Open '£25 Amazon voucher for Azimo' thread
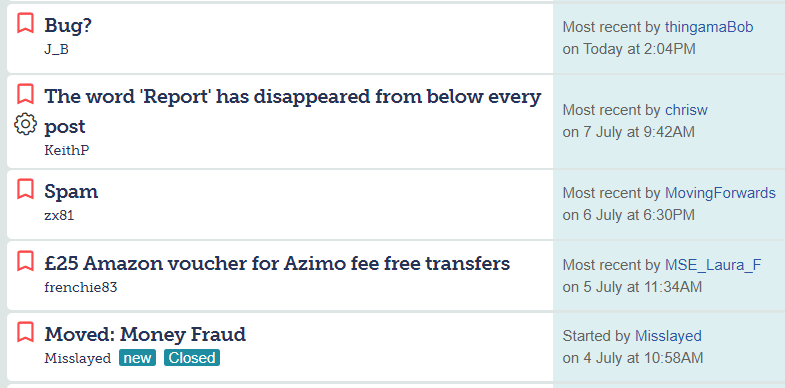 [x=277, y=263]
